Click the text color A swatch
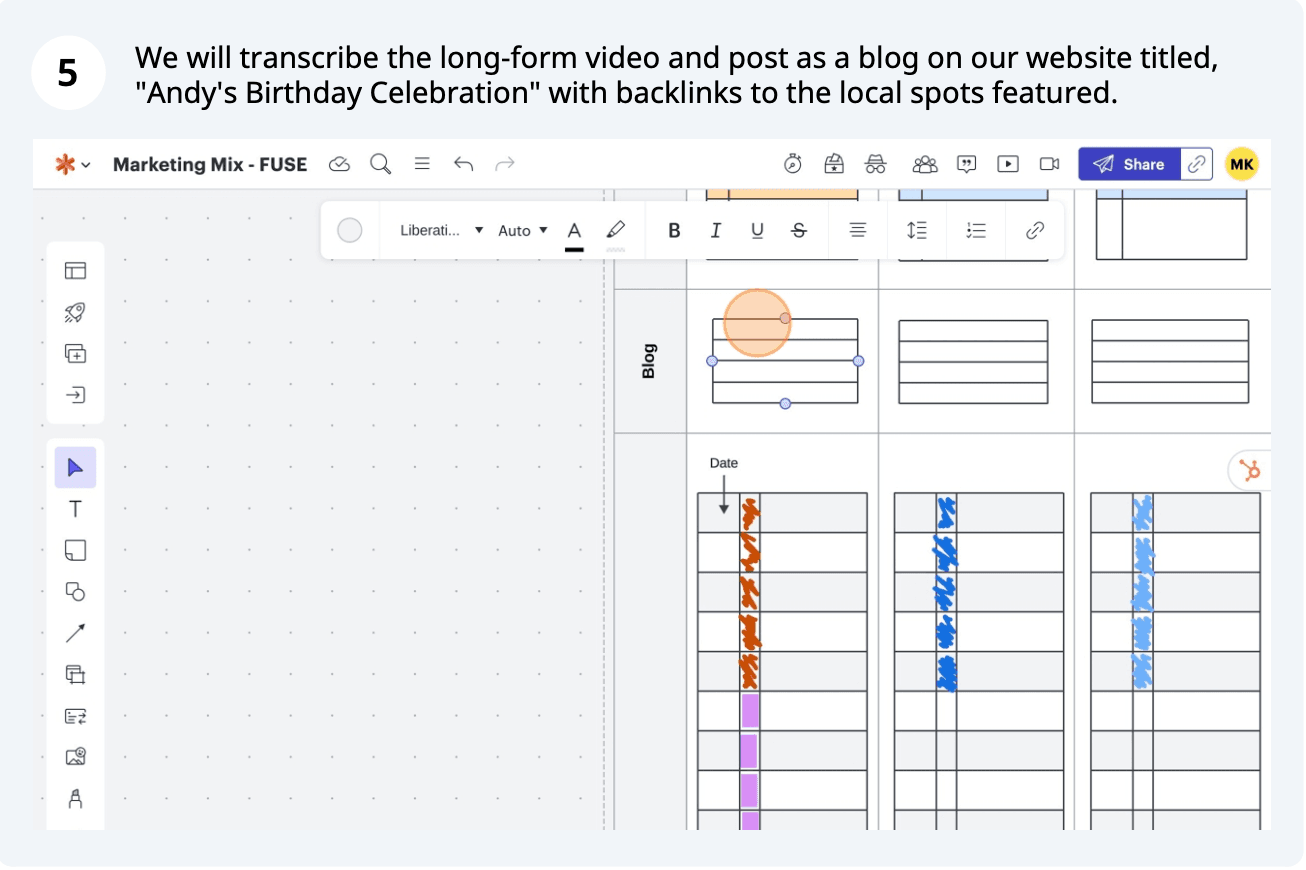This screenshot has width=1306, height=870. 574,232
